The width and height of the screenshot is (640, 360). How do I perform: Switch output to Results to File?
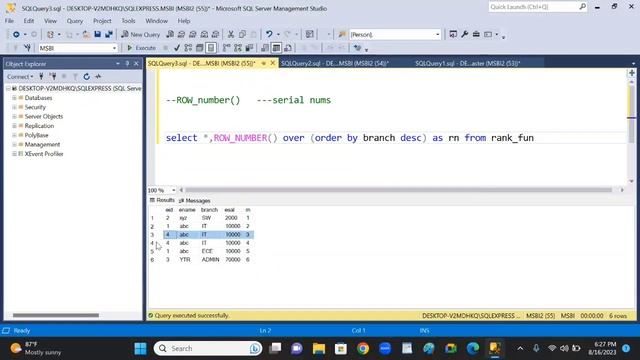tap(288, 48)
